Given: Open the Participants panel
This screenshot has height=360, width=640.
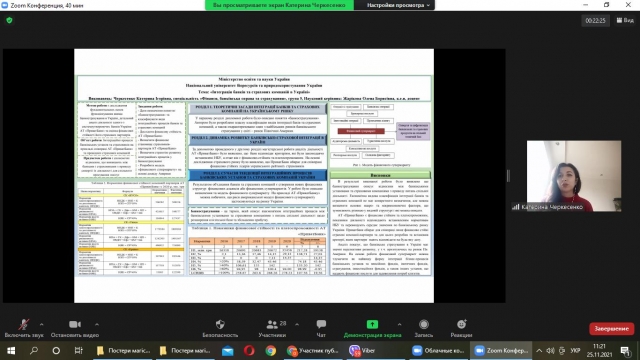Looking at the screenshot, I should tap(272, 324).
